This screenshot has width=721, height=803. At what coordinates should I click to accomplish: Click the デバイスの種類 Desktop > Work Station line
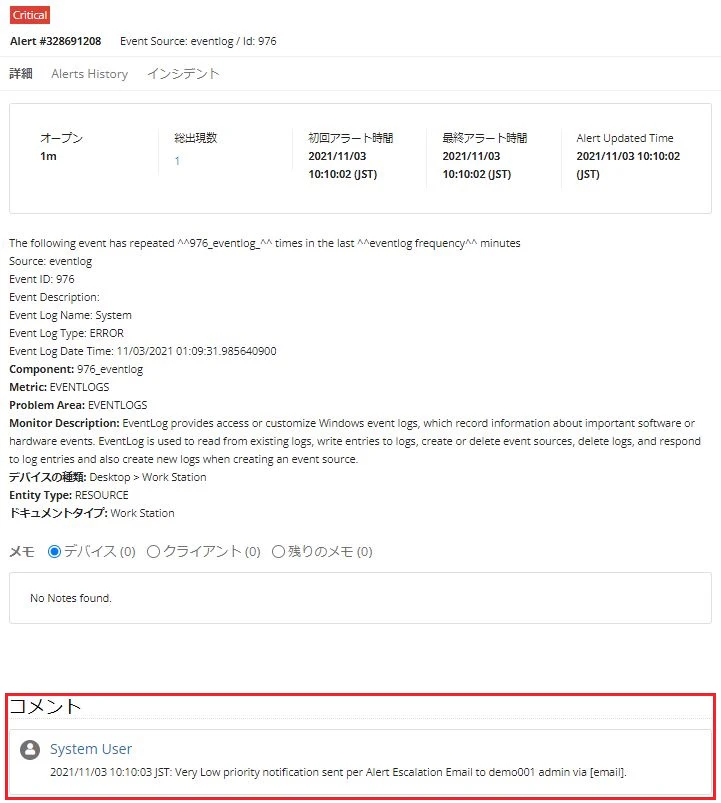click(108, 477)
